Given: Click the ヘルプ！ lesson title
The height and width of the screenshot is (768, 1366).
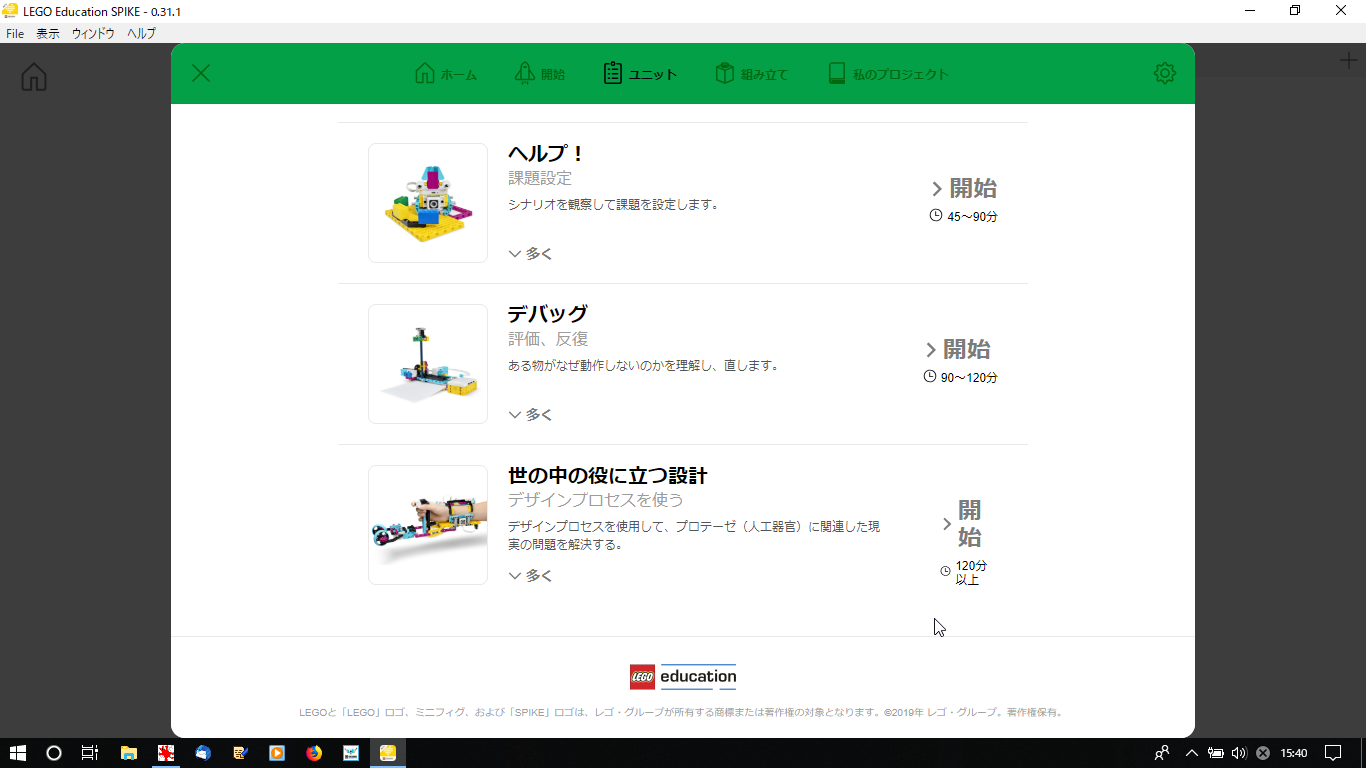Looking at the screenshot, I should click(546, 153).
